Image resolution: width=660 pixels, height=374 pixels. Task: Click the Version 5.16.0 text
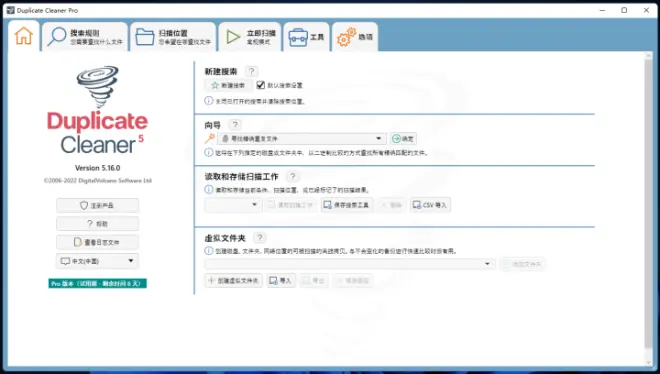[98, 168]
